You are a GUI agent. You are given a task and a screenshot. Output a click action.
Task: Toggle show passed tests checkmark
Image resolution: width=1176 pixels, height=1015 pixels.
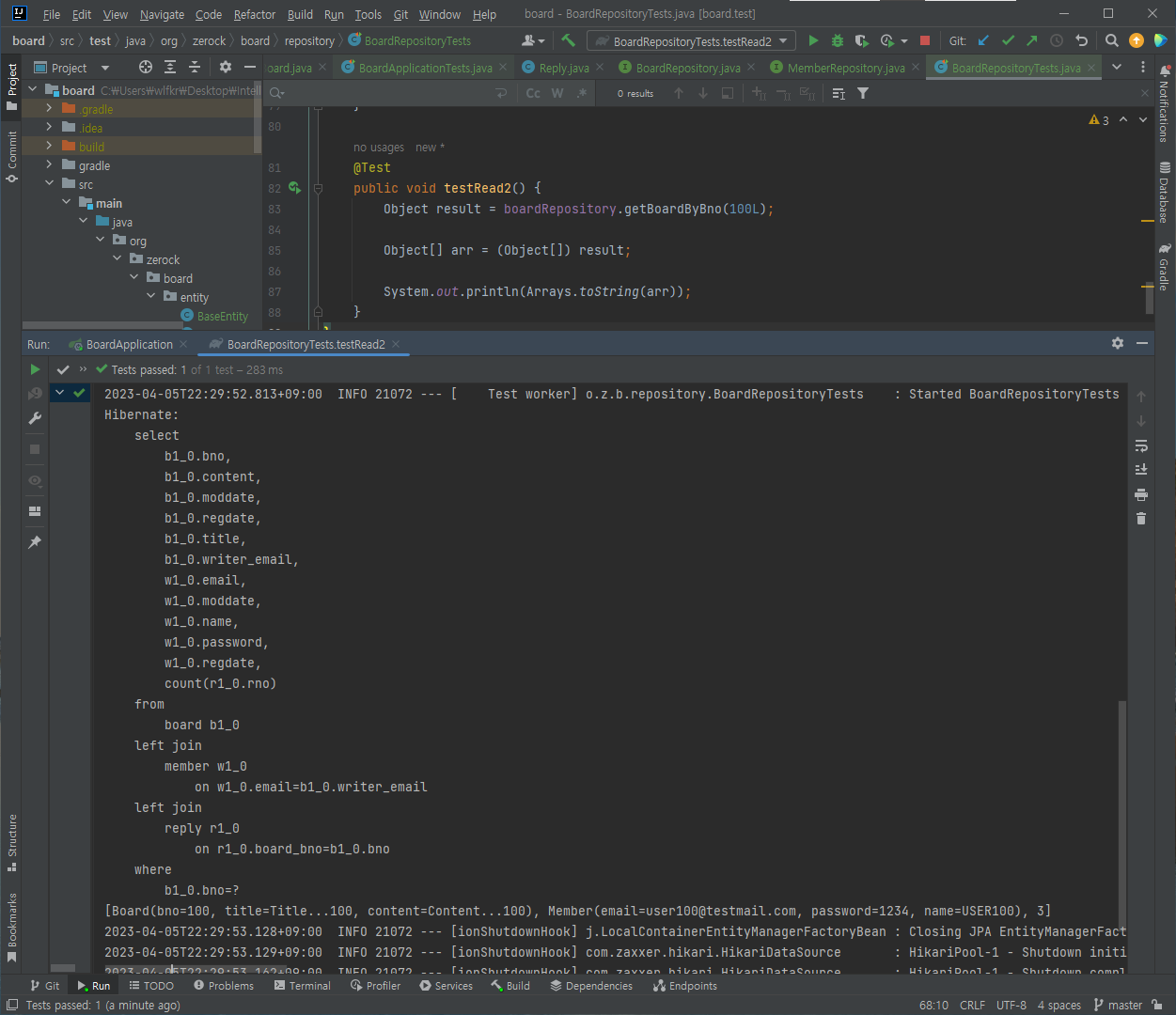coord(63,369)
